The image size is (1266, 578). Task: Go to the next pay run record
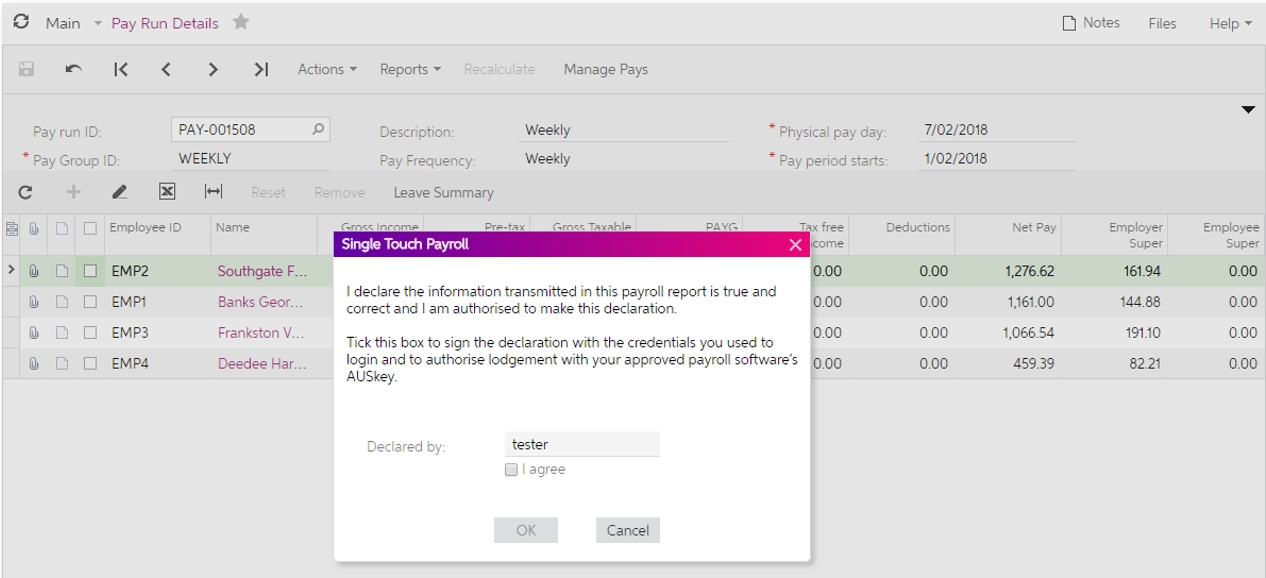pyautogui.click(x=214, y=70)
